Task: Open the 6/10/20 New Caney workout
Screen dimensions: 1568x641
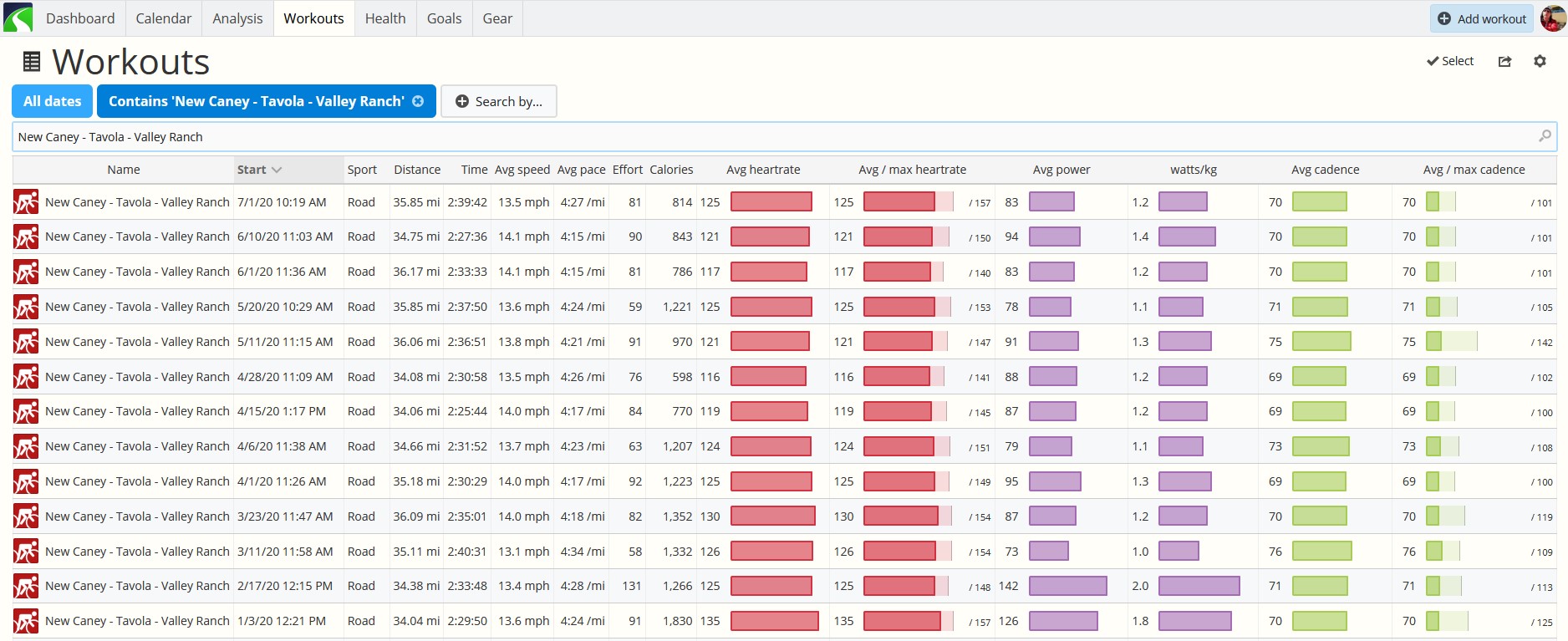Action: (137, 237)
